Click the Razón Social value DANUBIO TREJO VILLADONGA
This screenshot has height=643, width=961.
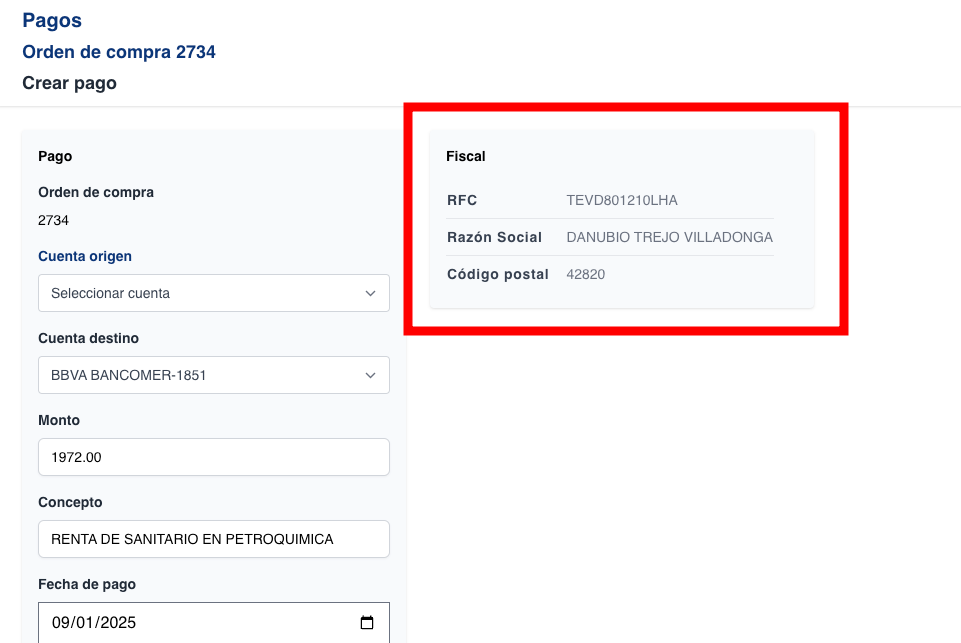pyautogui.click(x=668, y=237)
